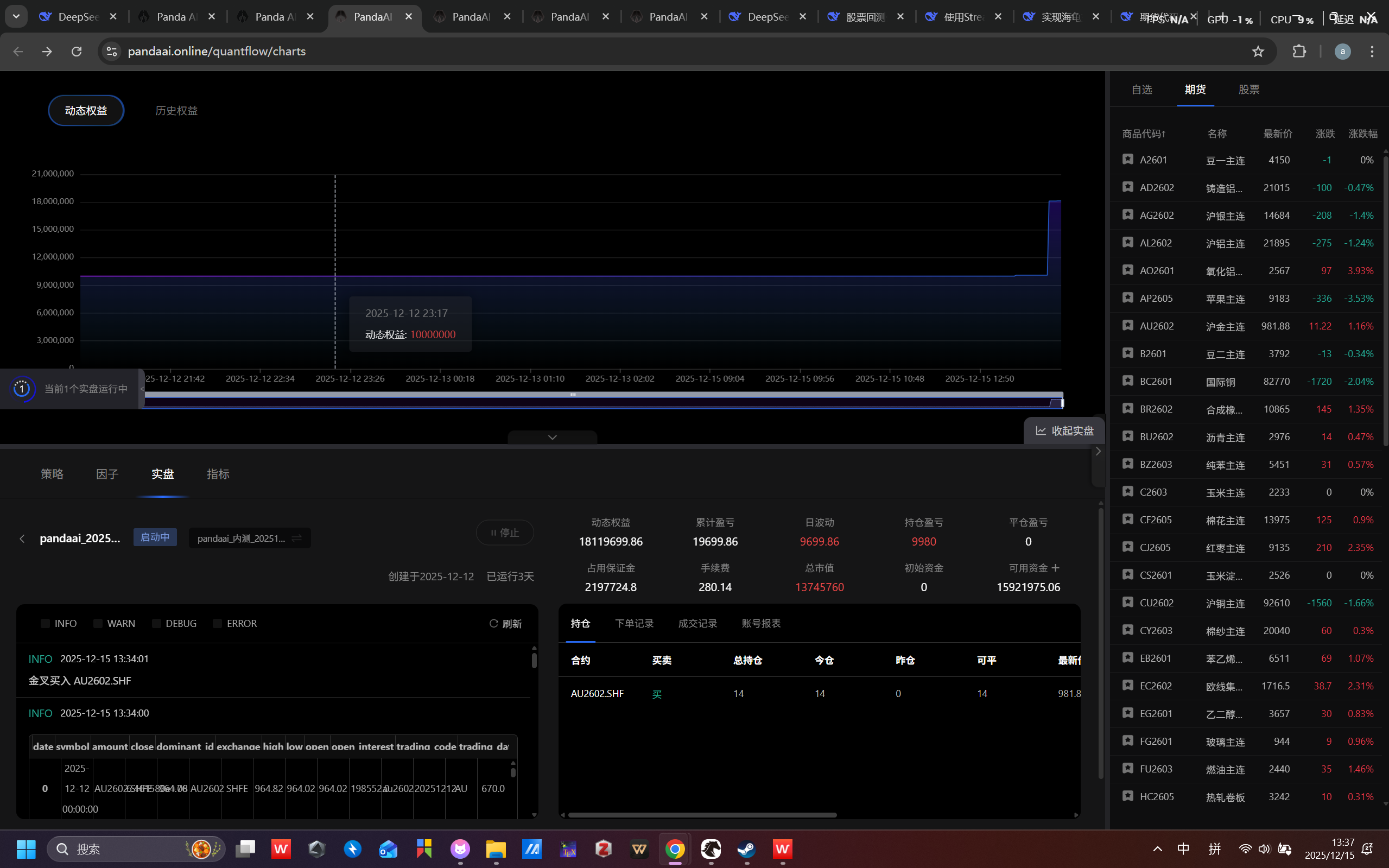1389x868 pixels.
Task: Go back using the browser back arrow
Action: point(18,52)
